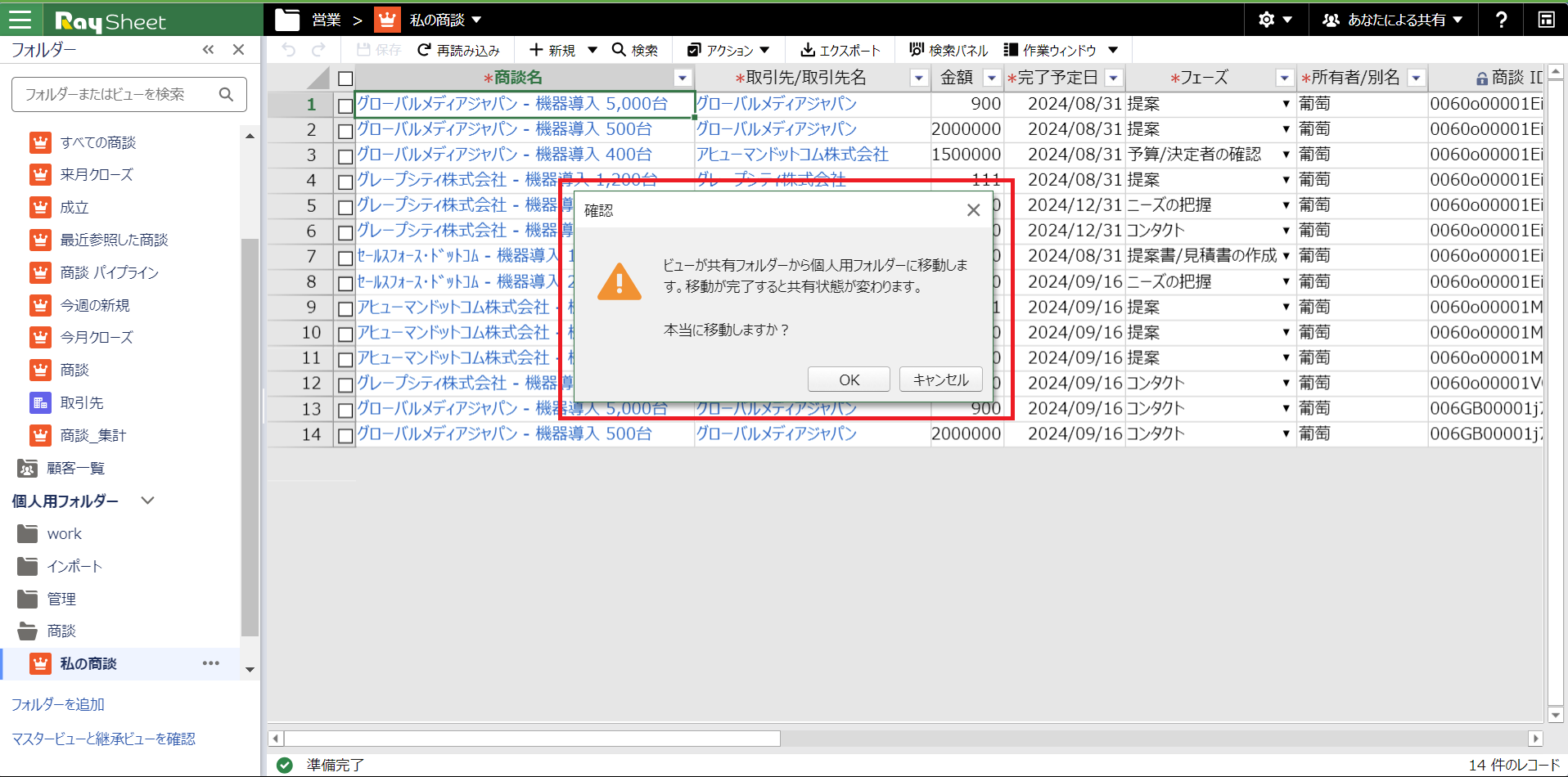Close the フォルダー panel
This screenshot has height=777, width=1568.
click(x=238, y=50)
